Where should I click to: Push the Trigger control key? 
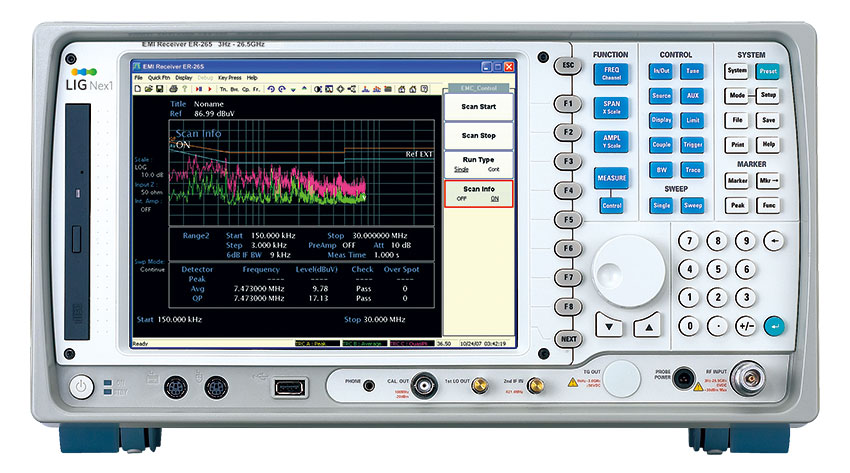tap(693, 145)
